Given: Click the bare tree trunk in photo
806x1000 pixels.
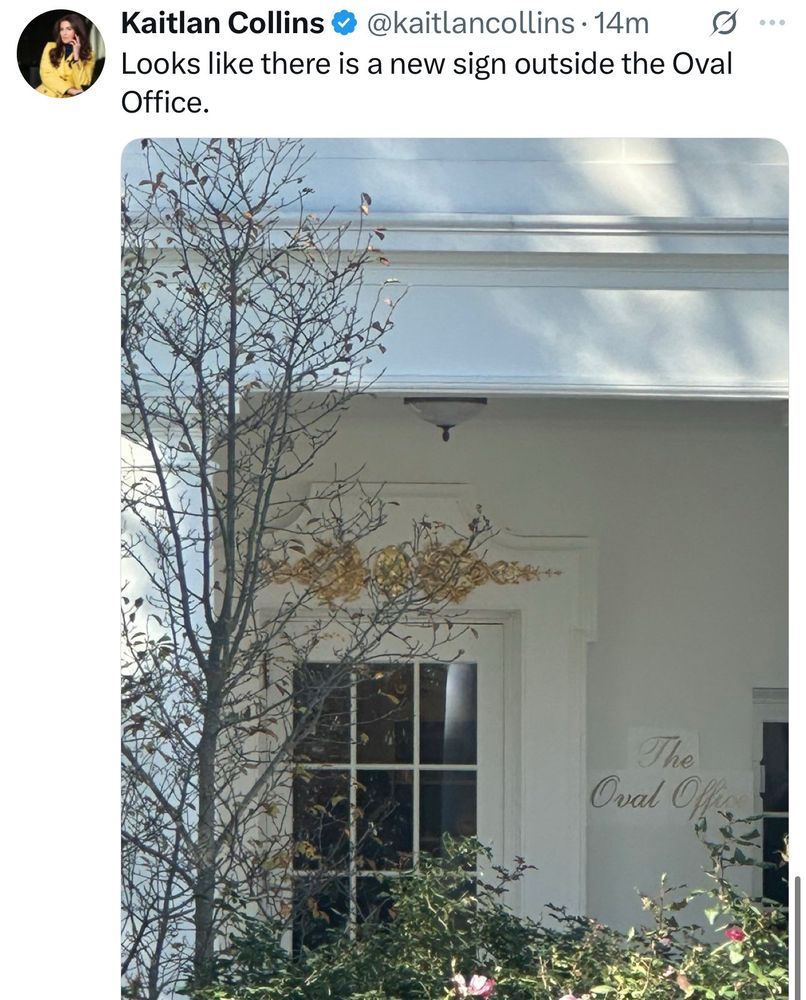Looking at the screenshot, I should click(205, 829).
